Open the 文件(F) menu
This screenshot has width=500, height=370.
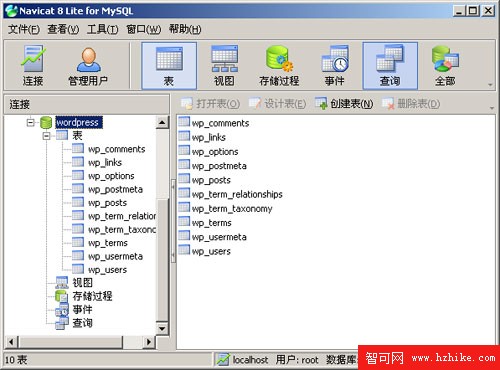tap(24, 29)
